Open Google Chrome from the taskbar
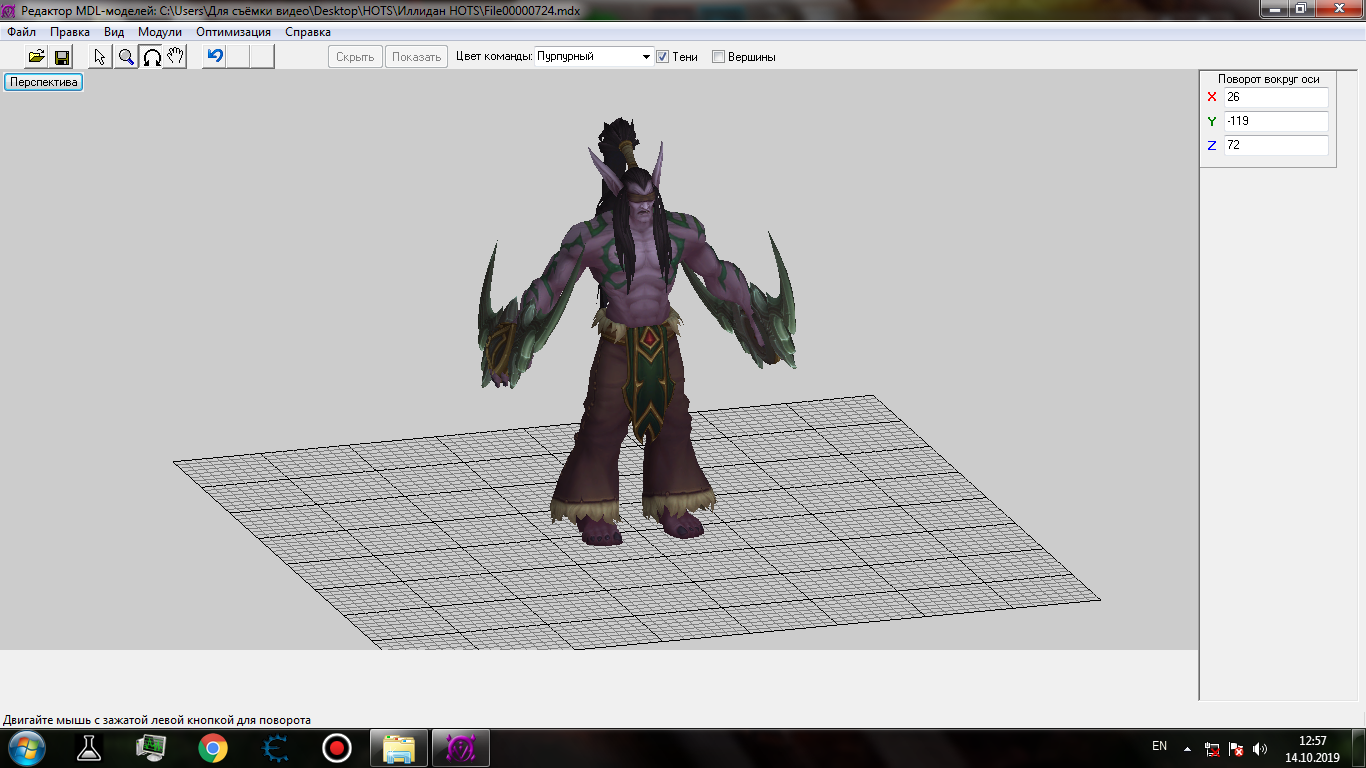Viewport: 1366px width, 768px height. [212, 747]
